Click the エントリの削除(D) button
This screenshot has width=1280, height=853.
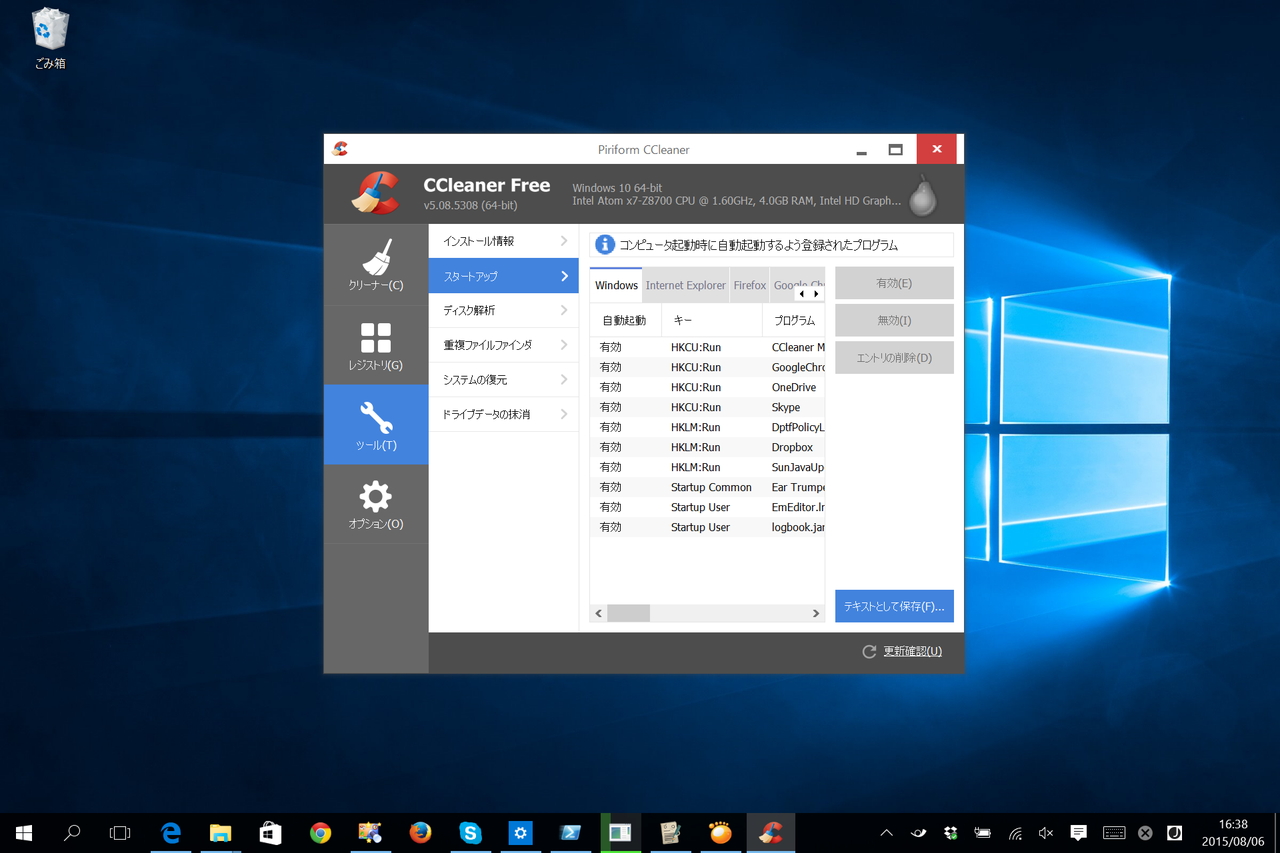point(894,357)
